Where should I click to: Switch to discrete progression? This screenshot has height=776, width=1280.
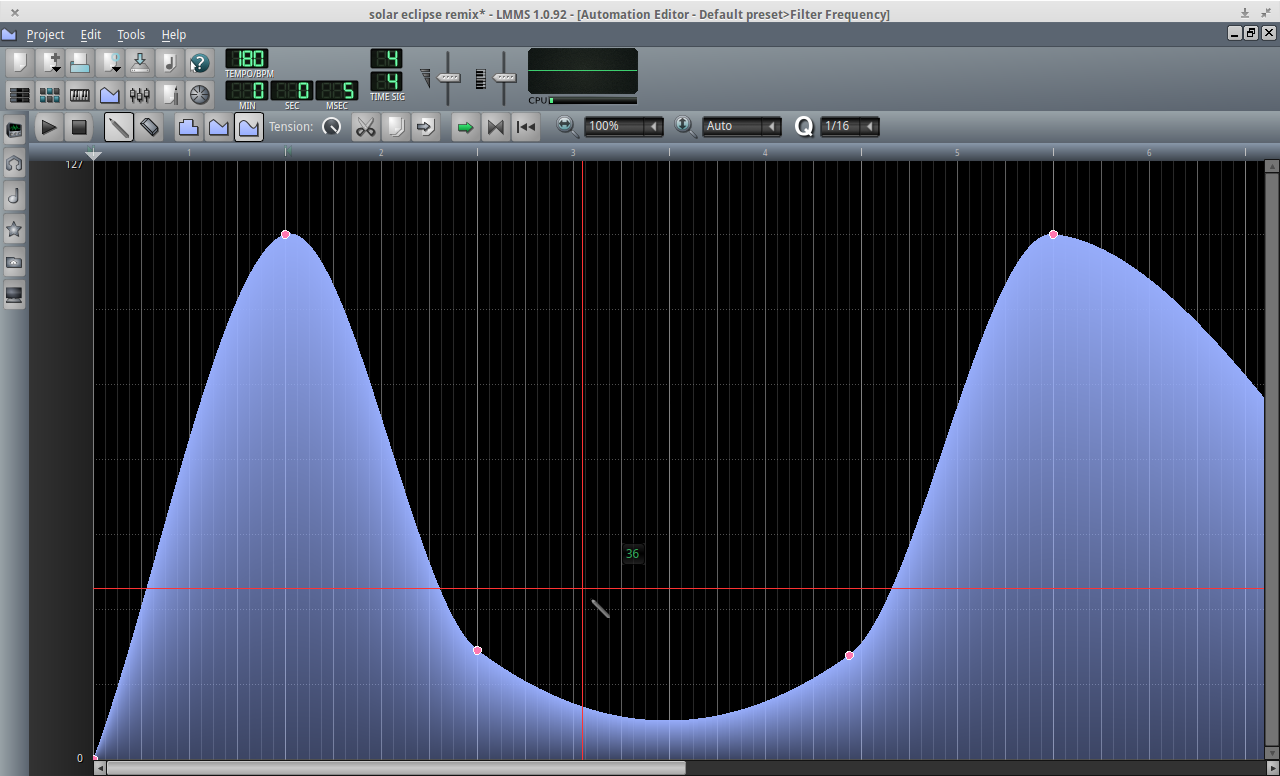(188, 127)
